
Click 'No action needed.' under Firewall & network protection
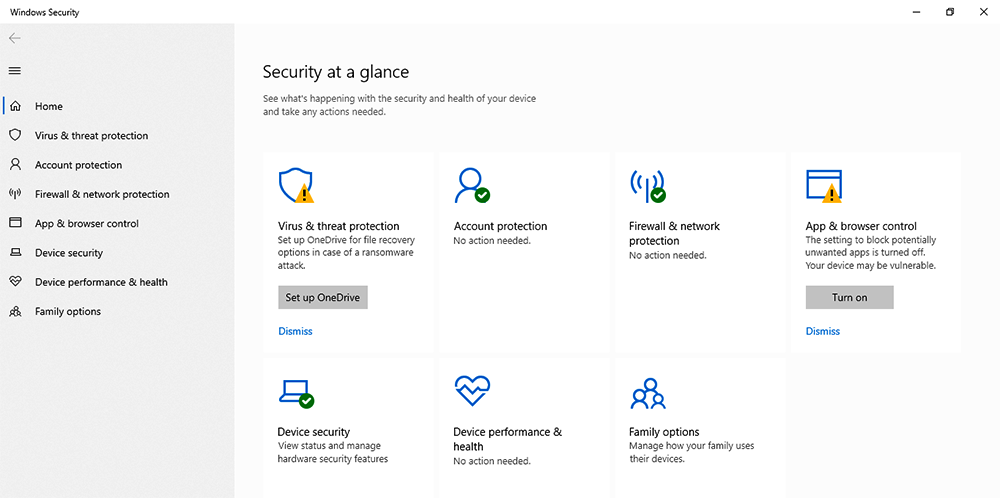click(x=668, y=255)
